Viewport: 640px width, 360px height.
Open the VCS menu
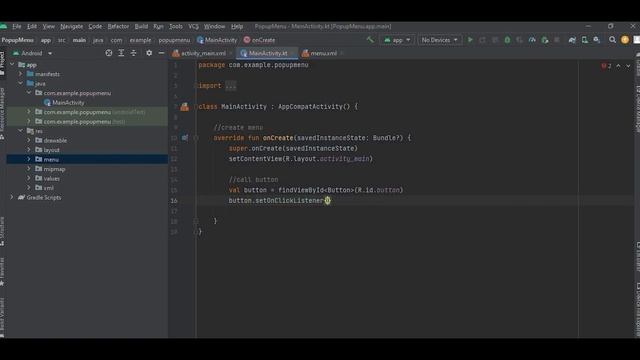click(193, 27)
